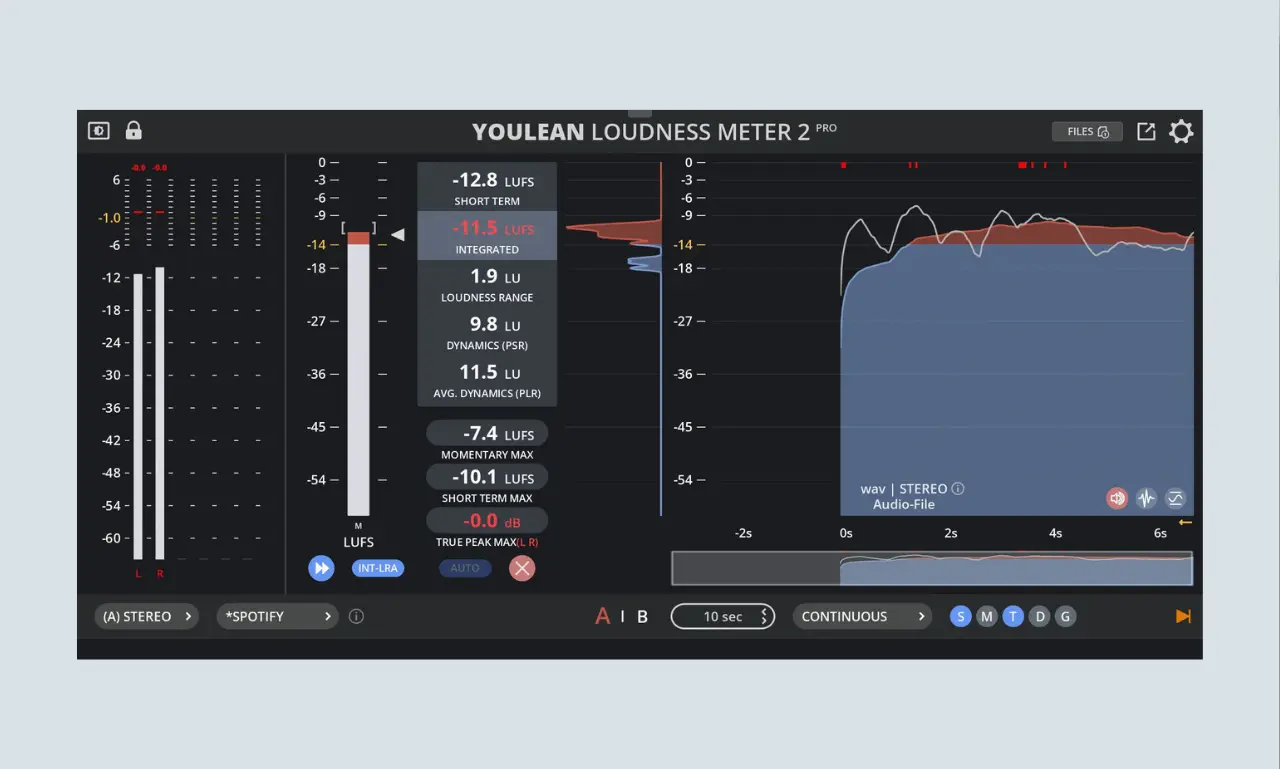Click the orange jump-to-end arrow icon

[x=1183, y=616]
